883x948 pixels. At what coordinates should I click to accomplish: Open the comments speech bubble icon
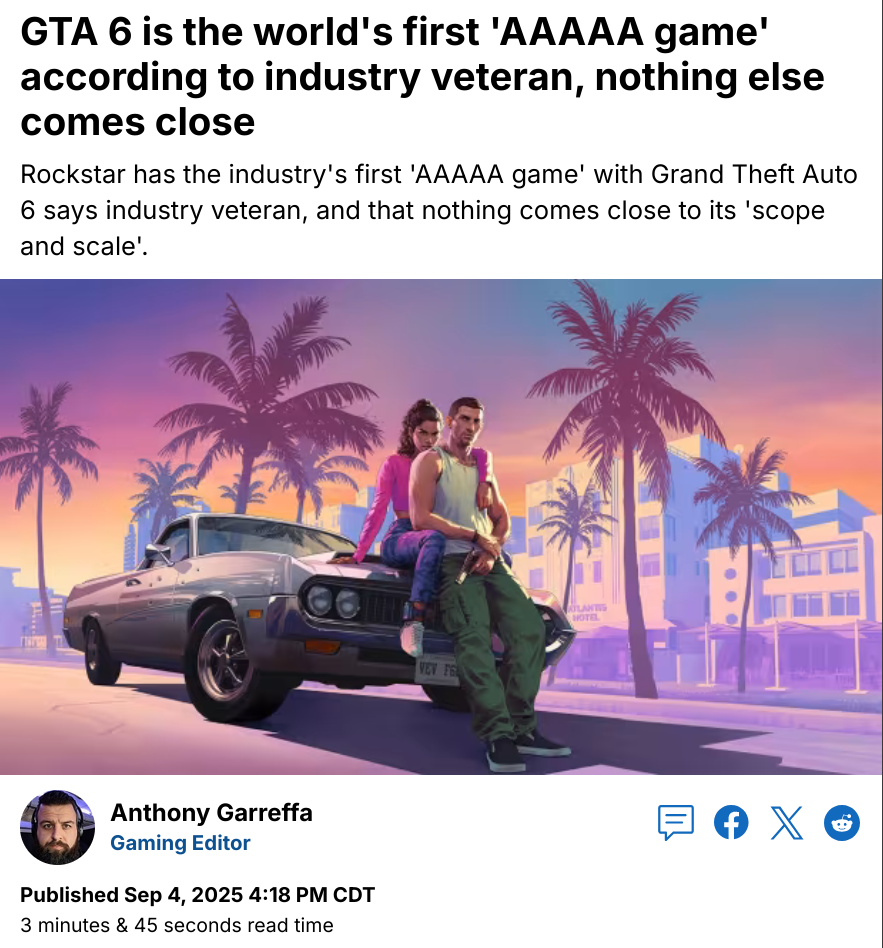[676, 822]
